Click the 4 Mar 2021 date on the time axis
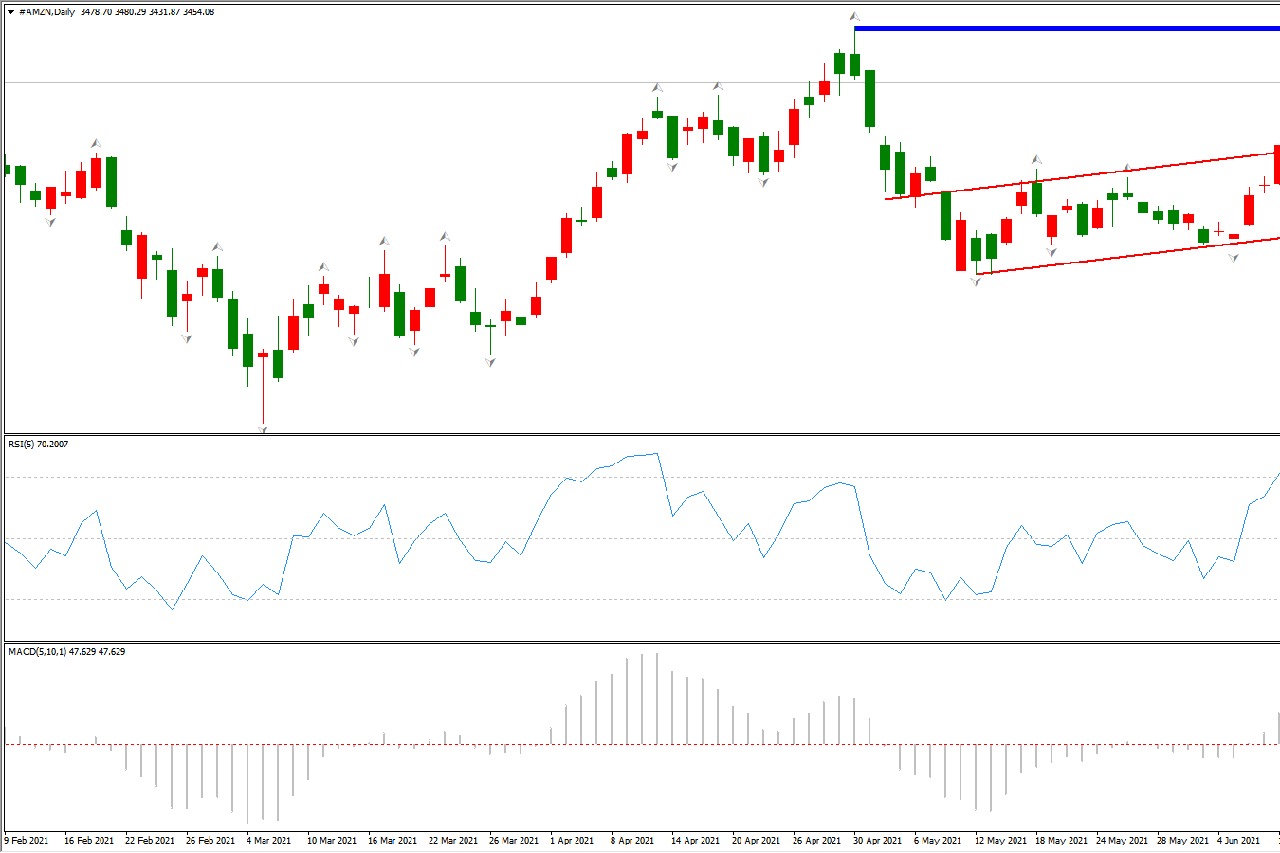The image size is (1280, 853). point(269,841)
